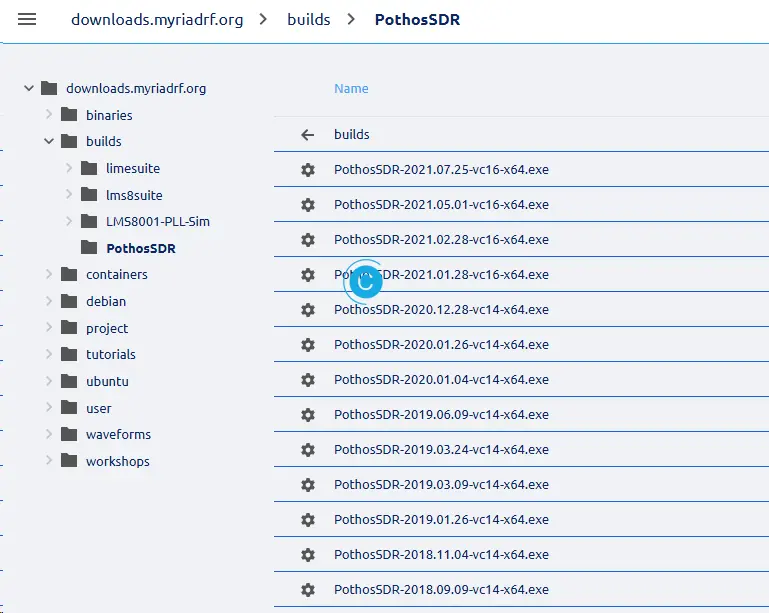Click gear icon for PothosSDR-2019.06.09

pos(308,415)
